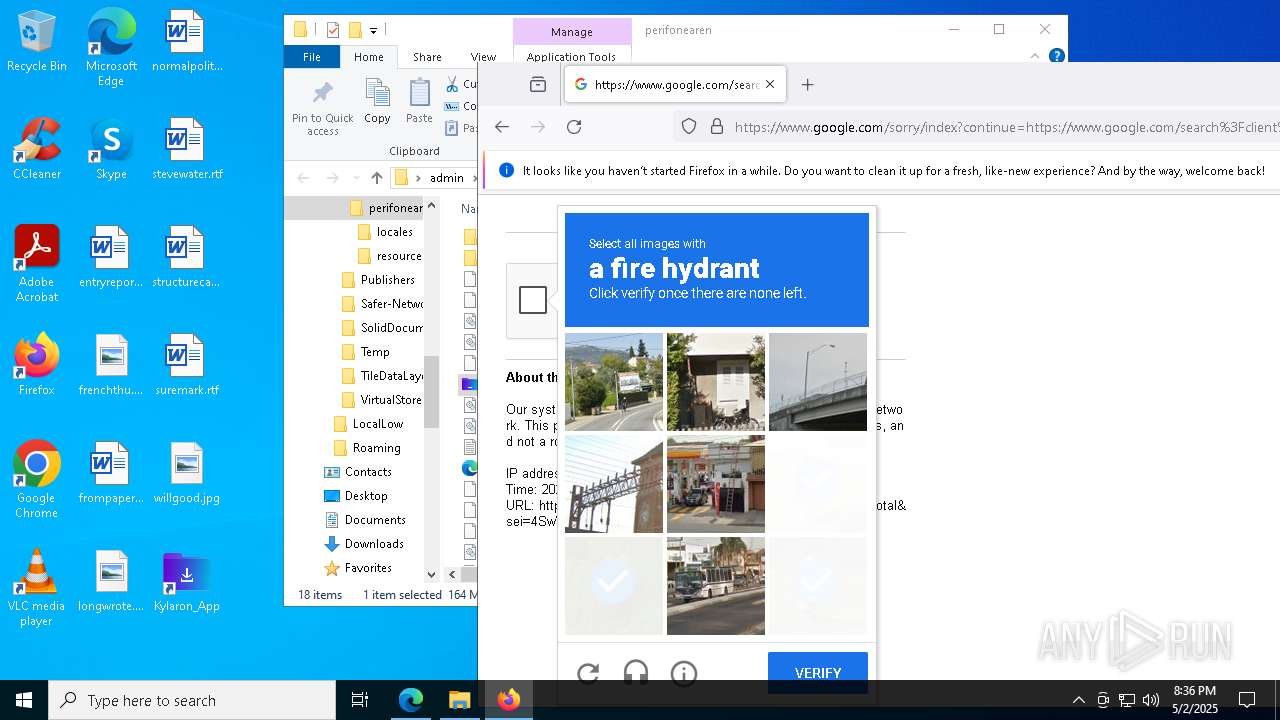Screen dimensions: 1280x720
Task: Open the Application Tools tab
Action: 571,57
